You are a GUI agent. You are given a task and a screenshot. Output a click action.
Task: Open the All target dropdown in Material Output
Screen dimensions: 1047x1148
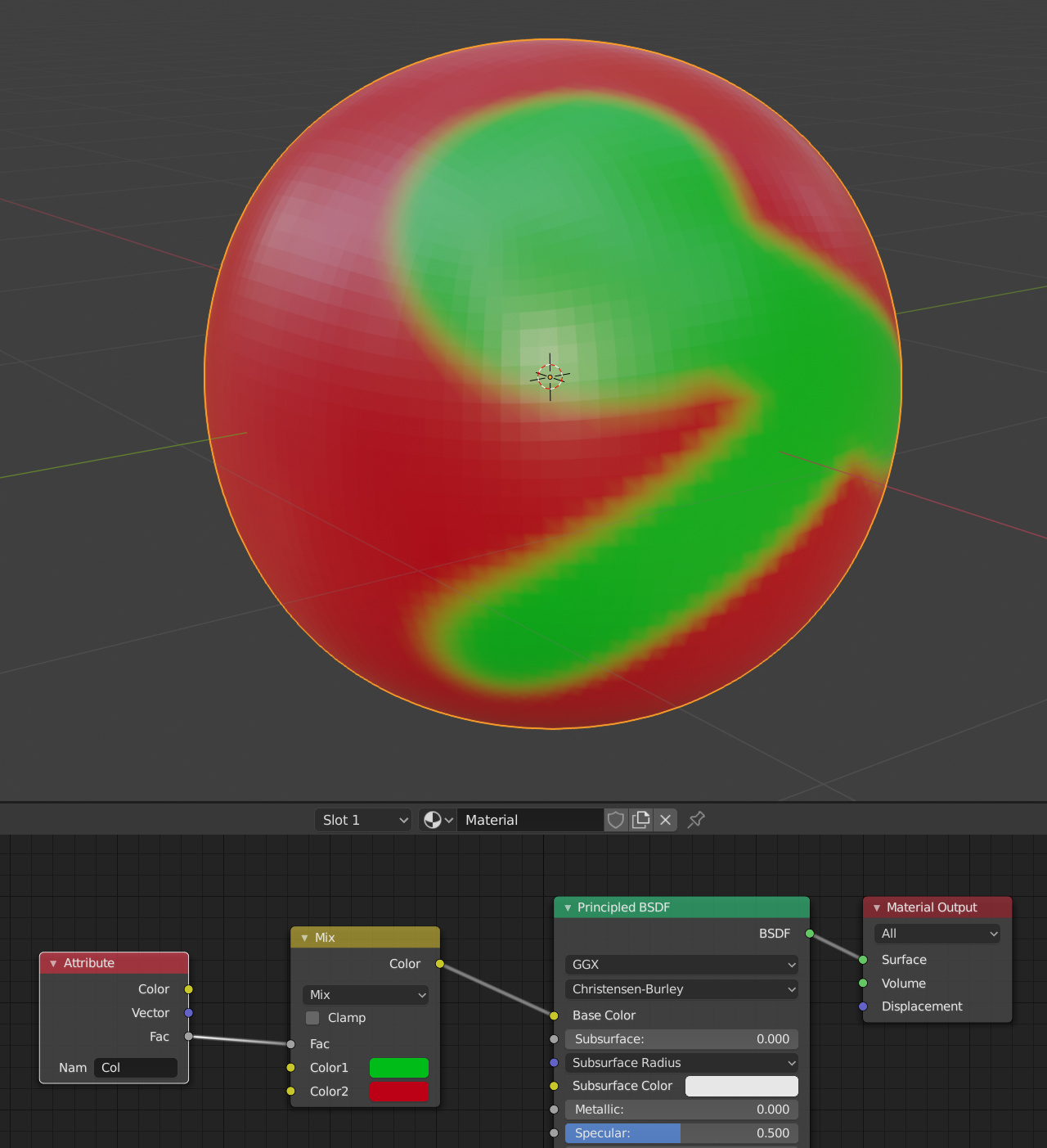[937, 934]
